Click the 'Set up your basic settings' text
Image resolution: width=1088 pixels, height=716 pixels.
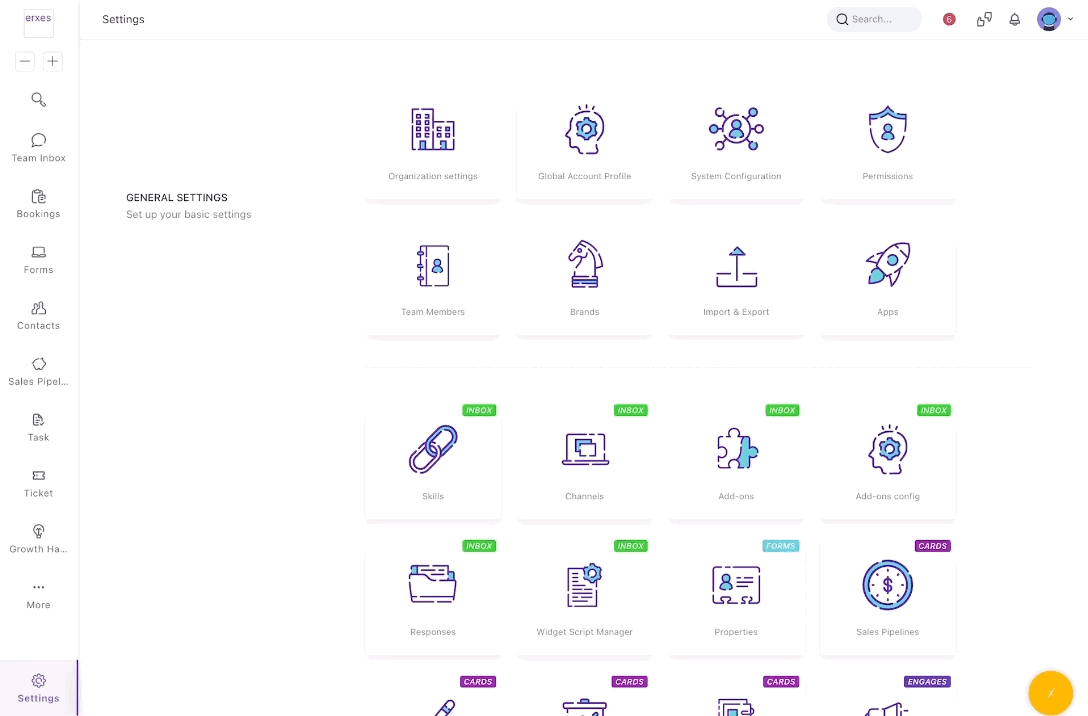pos(189,214)
